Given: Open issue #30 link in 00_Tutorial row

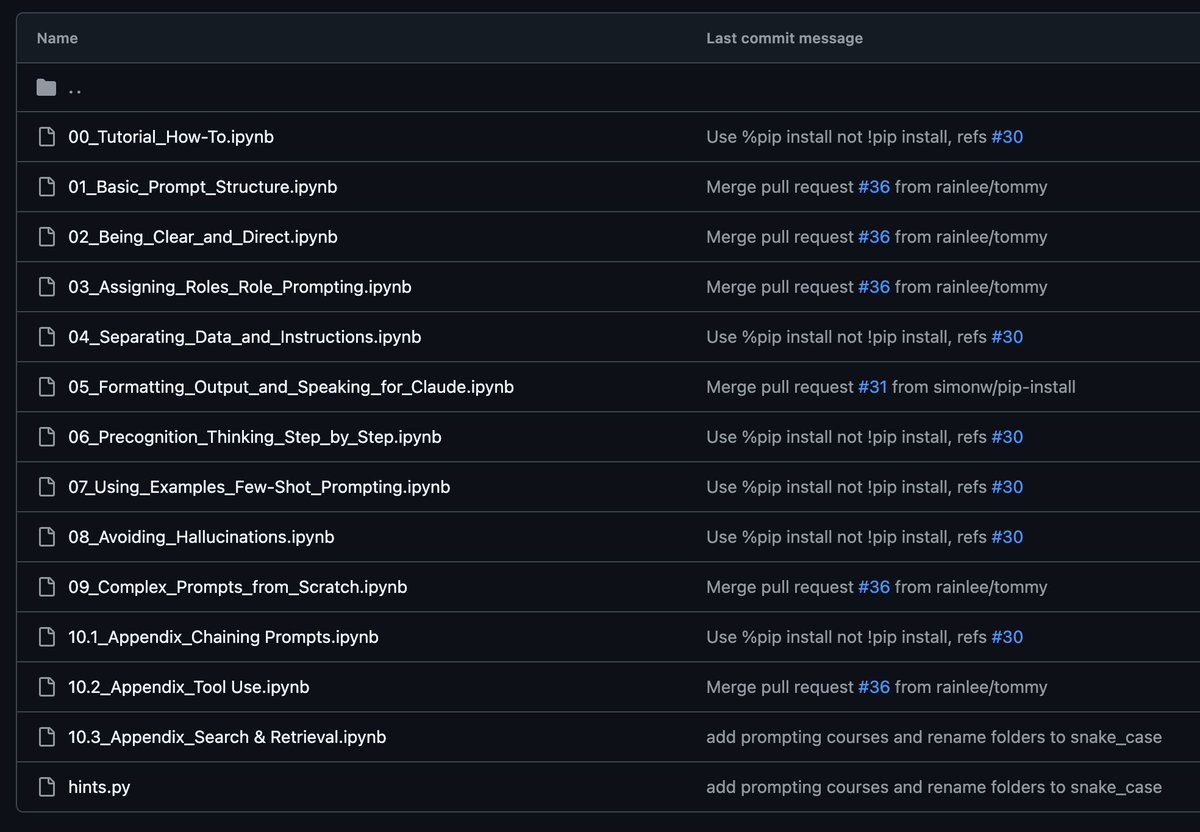Looking at the screenshot, I should coord(1006,137).
